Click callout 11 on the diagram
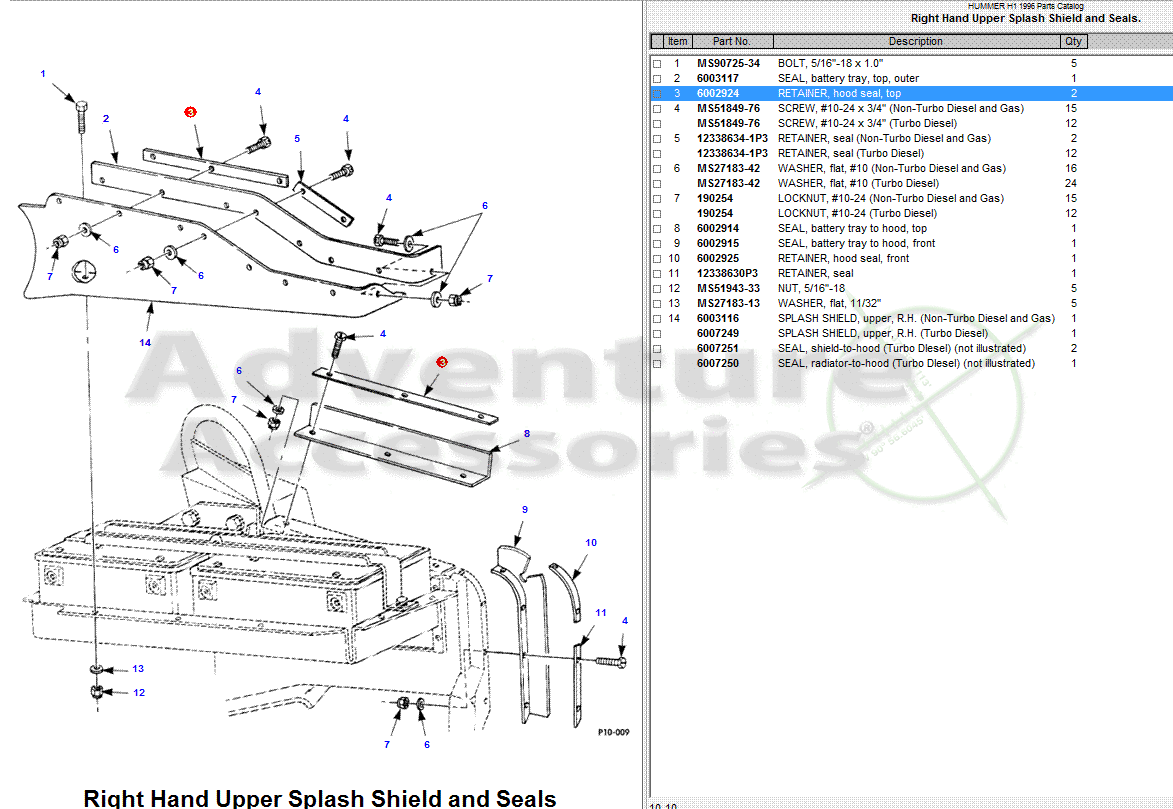The height and width of the screenshot is (809, 1173). point(601,612)
